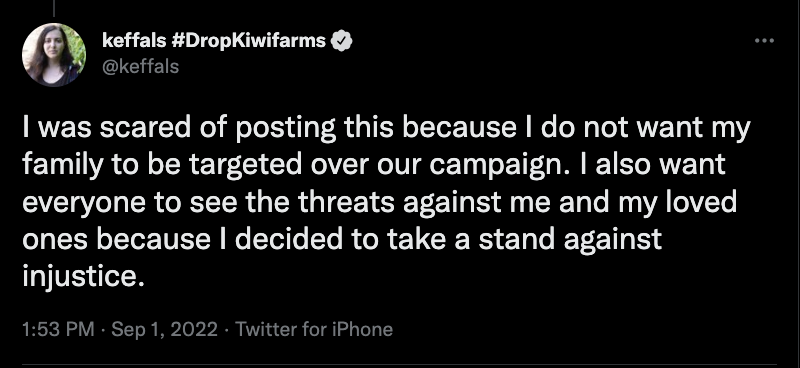Open the tweet's three-dot more options menu
800x368 pixels.
(x=764, y=41)
